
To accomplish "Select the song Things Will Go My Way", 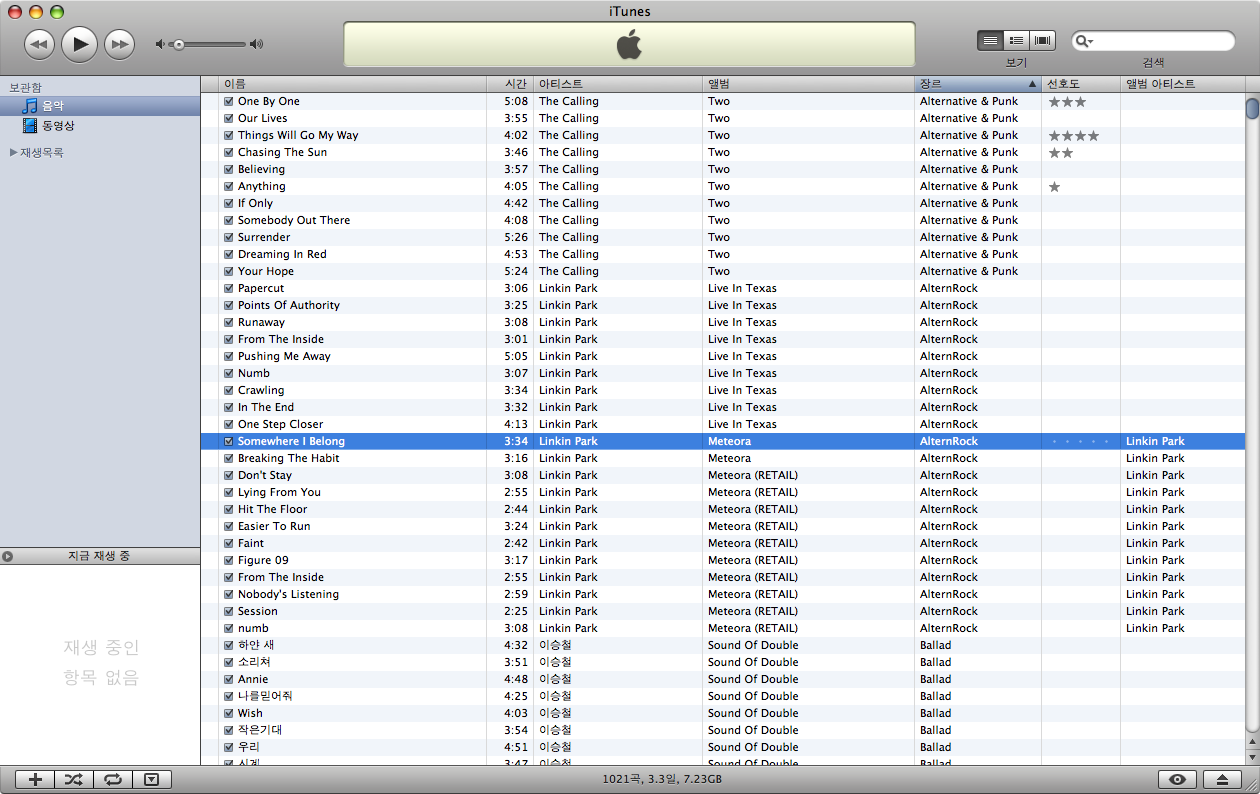I will (298, 135).
